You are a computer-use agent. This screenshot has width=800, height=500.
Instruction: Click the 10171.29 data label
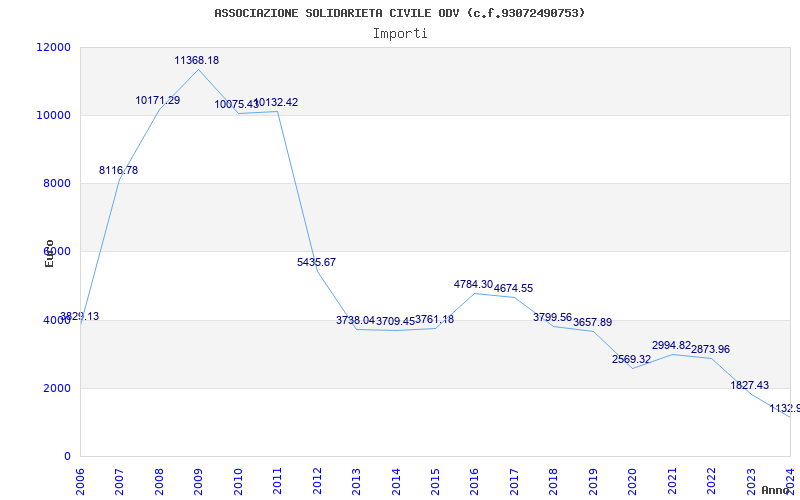coord(158,101)
